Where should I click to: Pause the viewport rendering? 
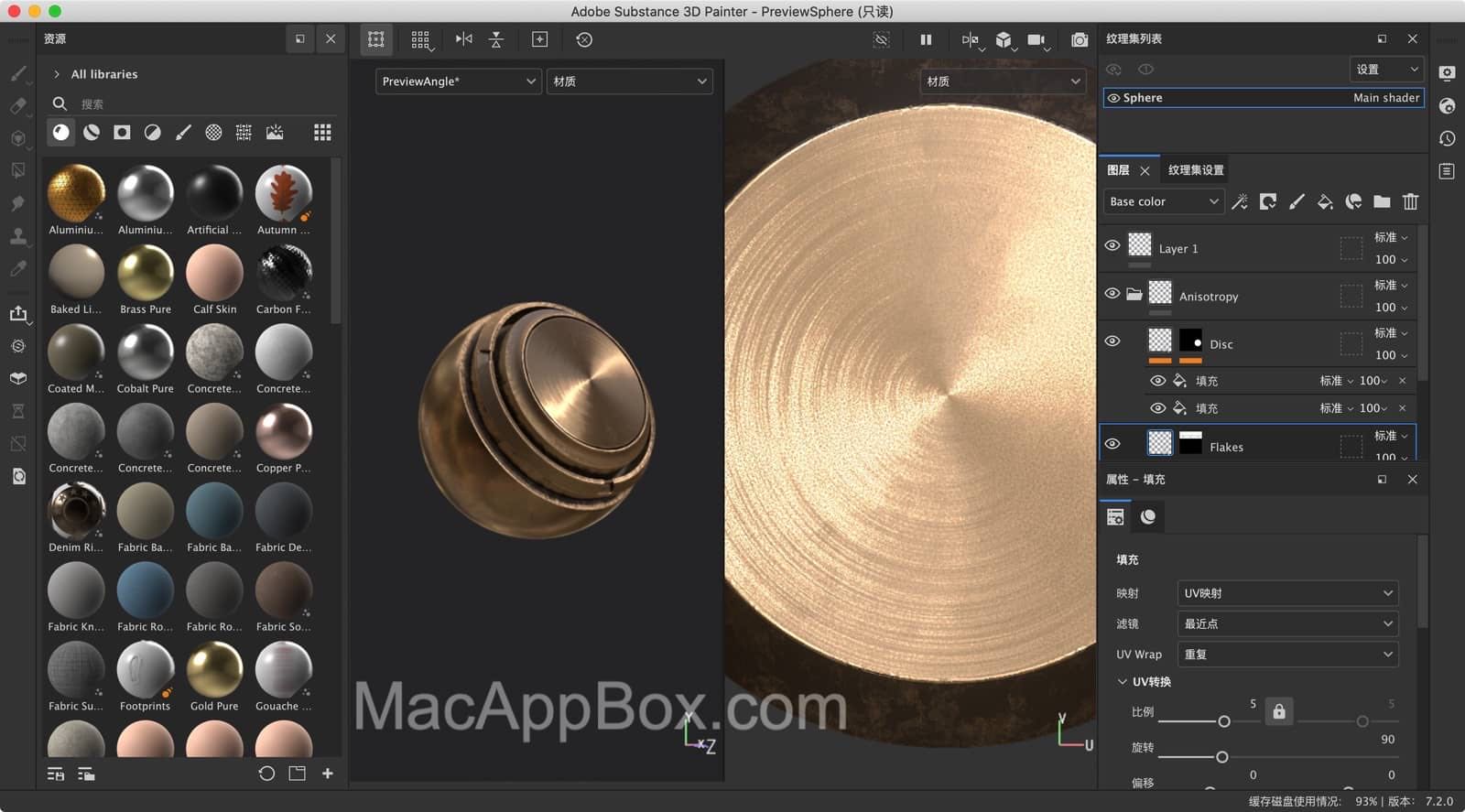[926, 39]
